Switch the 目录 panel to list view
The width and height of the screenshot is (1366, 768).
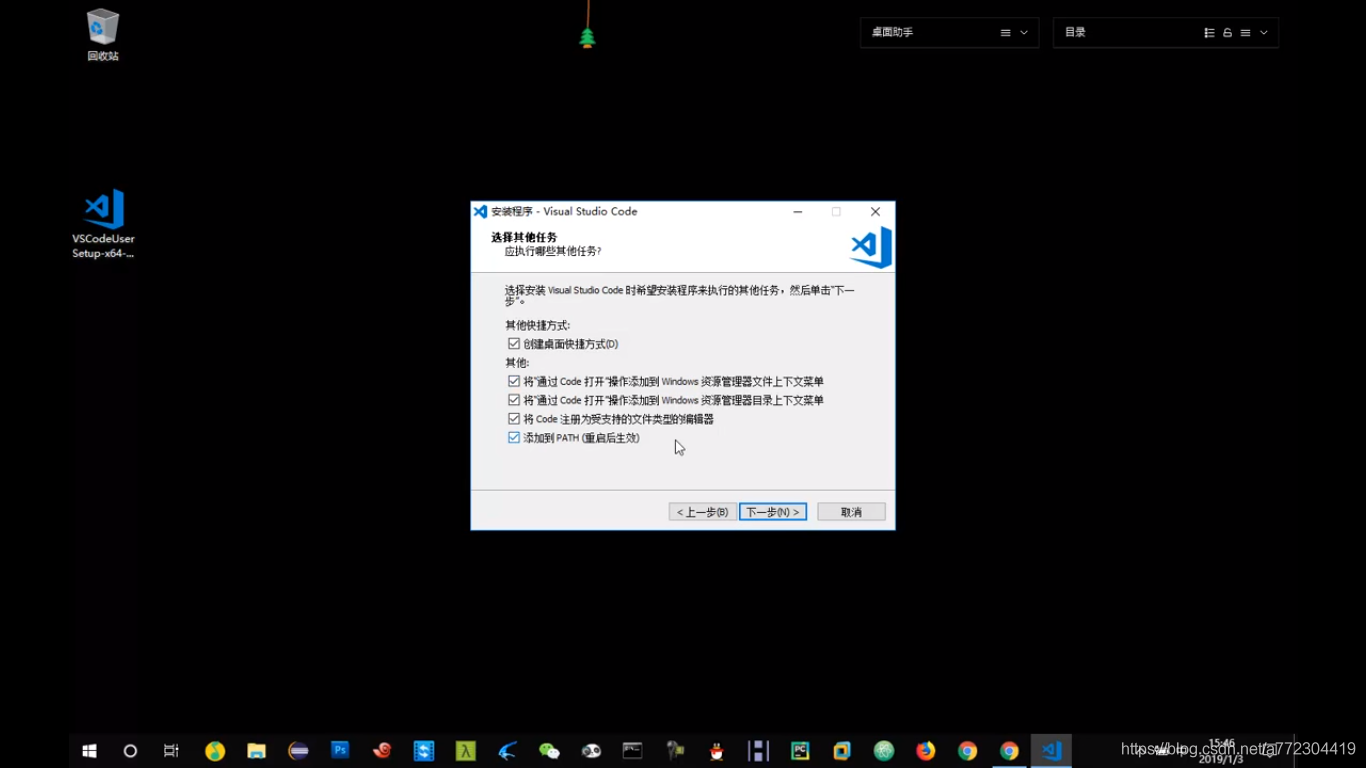tap(1209, 33)
